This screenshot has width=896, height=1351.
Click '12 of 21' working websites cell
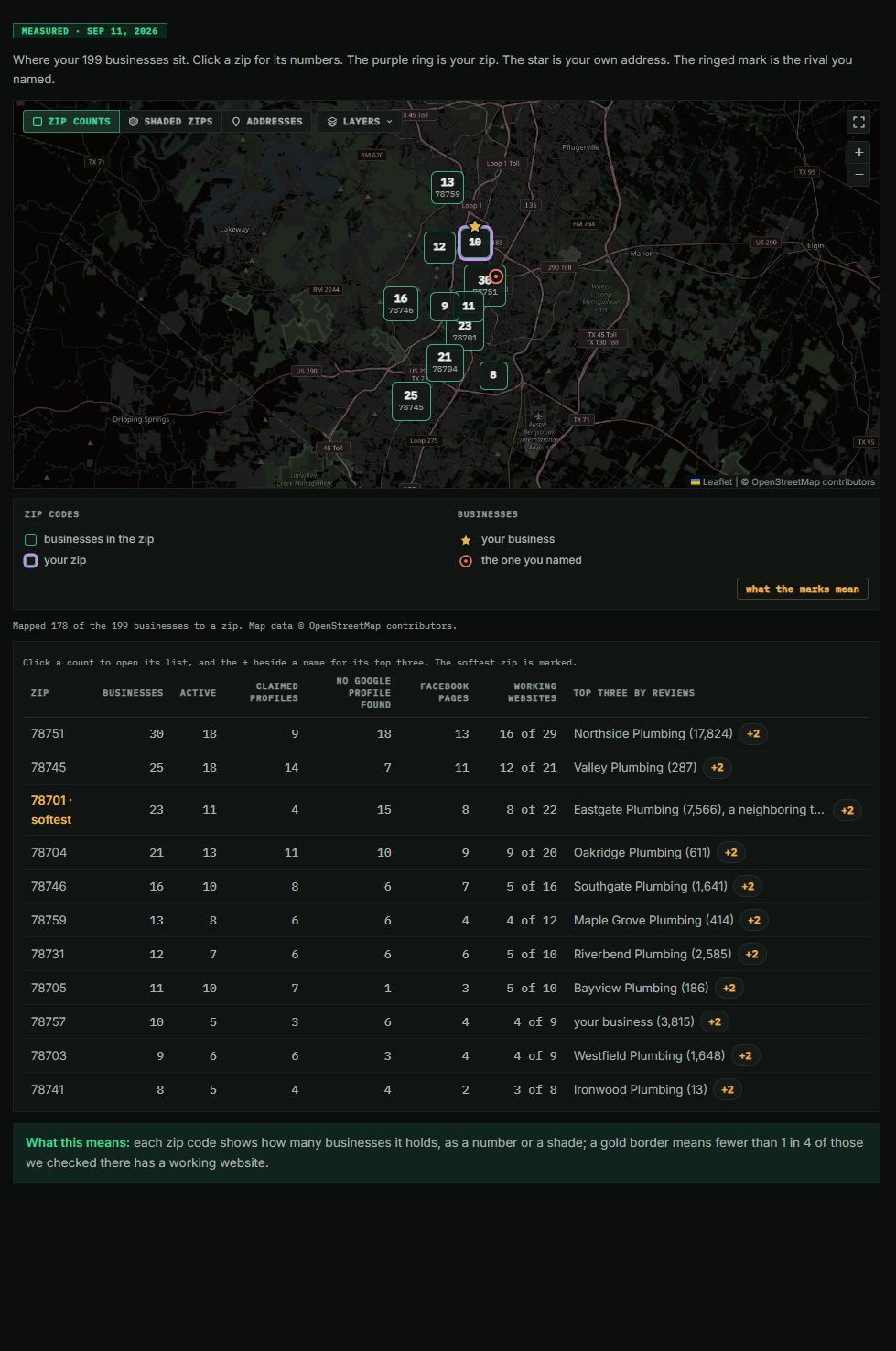point(528,768)
